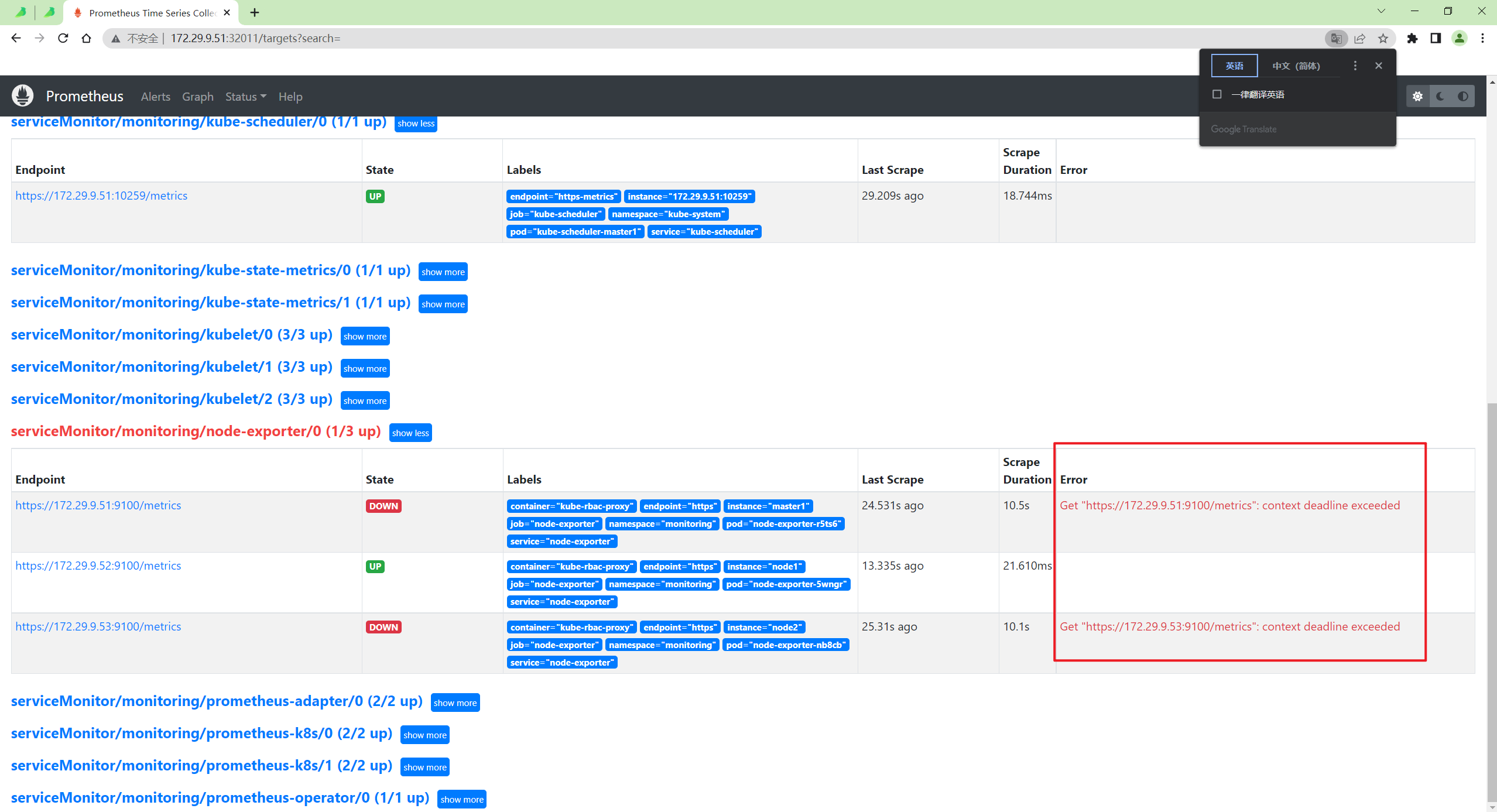This screenshot has height=812, width=1497.
Task: Click the UP badge for node1
Action: point(375,566)
